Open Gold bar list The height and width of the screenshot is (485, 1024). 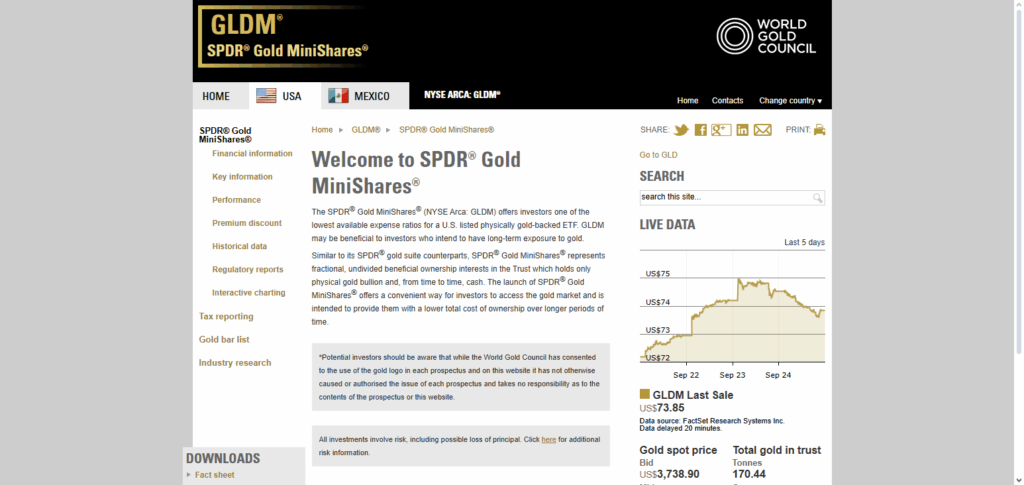pos(224,339)
